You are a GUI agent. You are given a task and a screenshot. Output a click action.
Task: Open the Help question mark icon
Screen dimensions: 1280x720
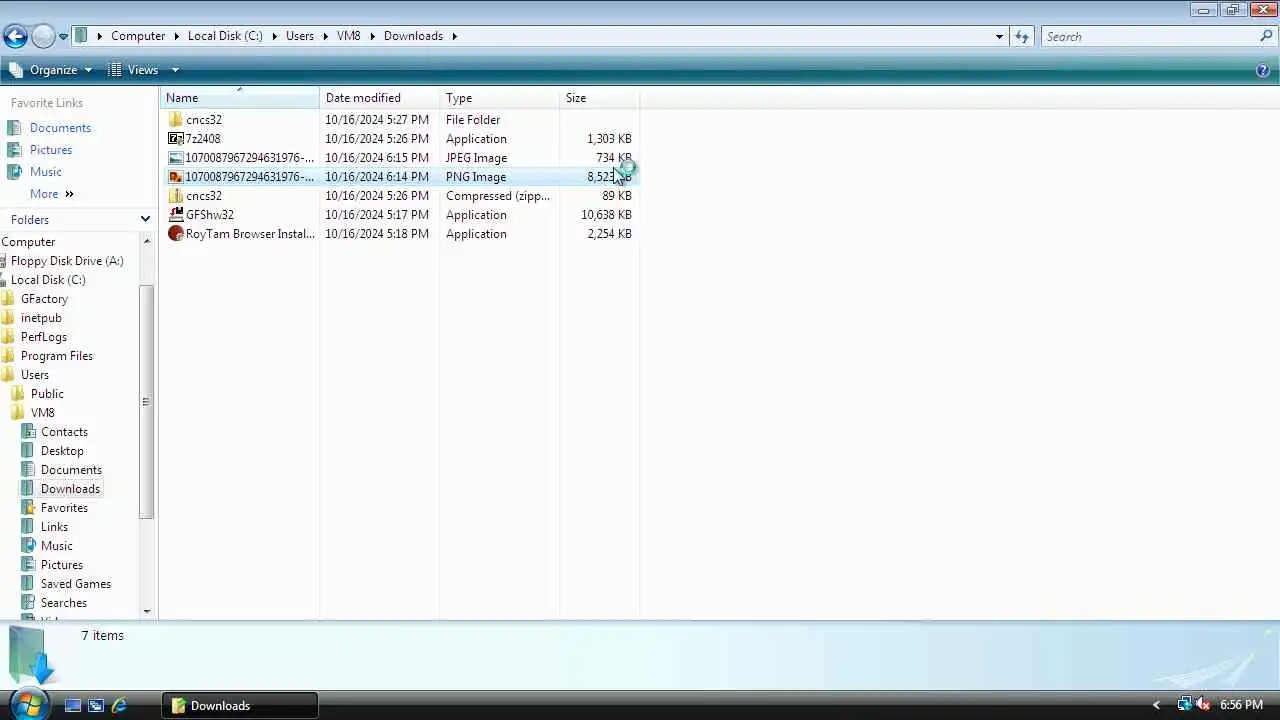coord(1262,70)
